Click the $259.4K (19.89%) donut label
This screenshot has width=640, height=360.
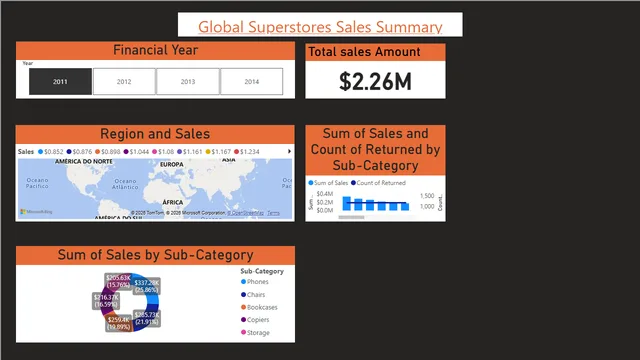click(119, 323)
